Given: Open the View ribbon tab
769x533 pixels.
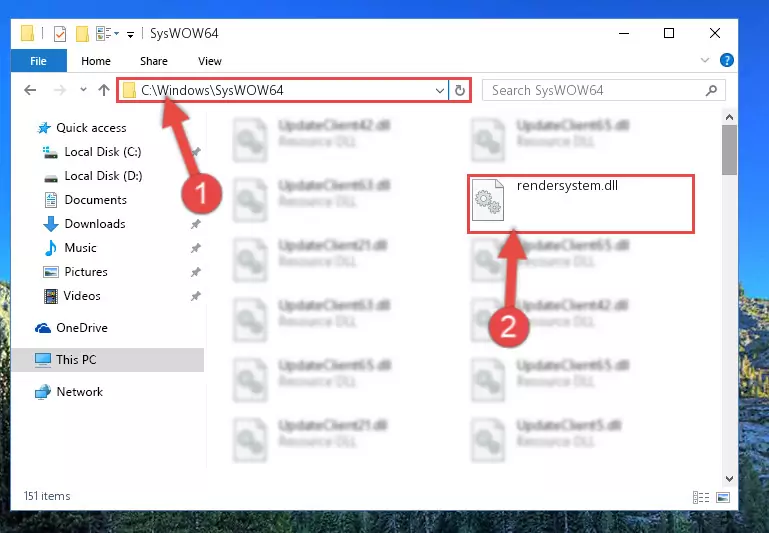Looking at the screenshot, I should coord(209,61).
